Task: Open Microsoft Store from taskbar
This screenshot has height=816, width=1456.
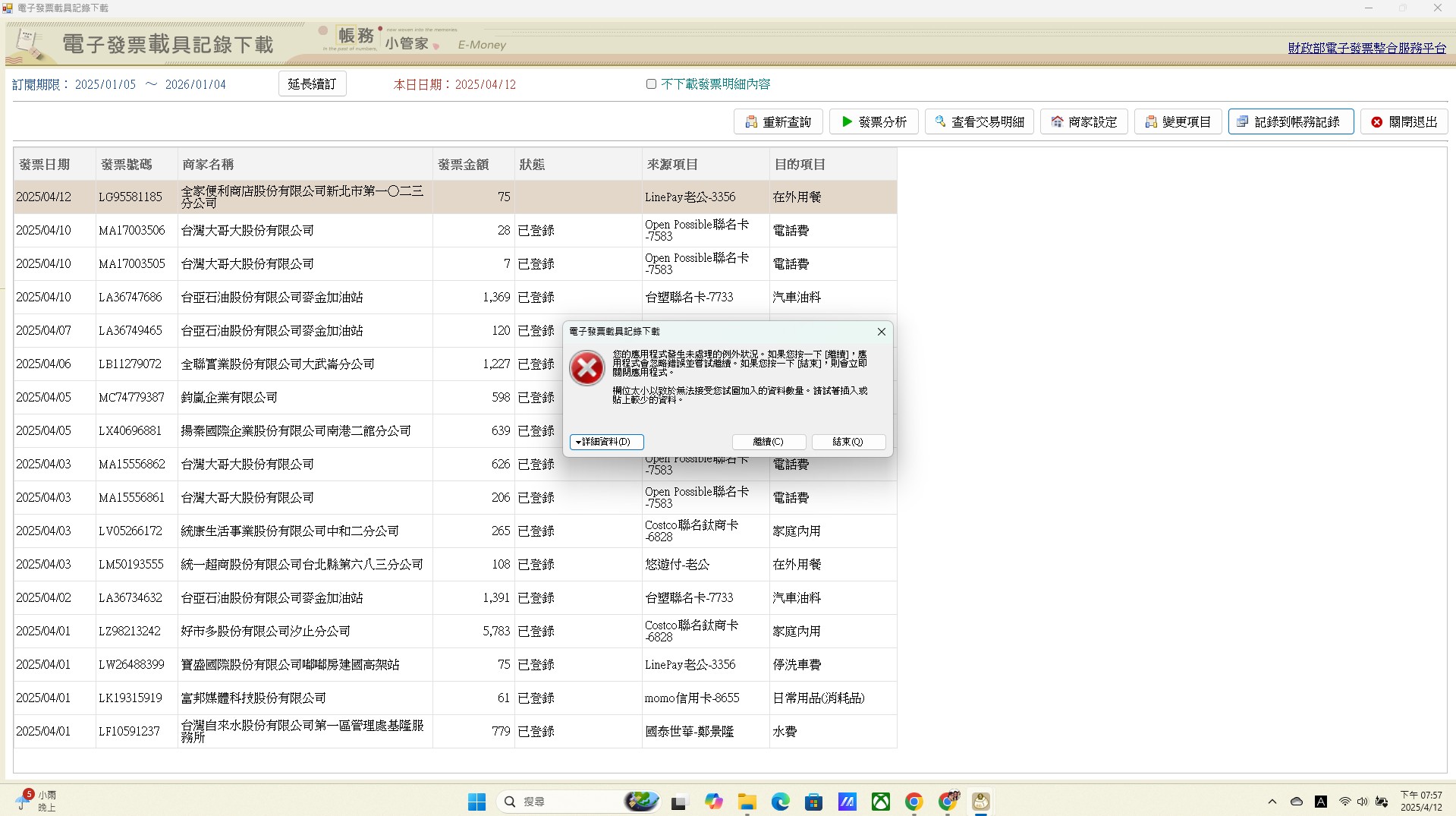Action: coord(813,802)
